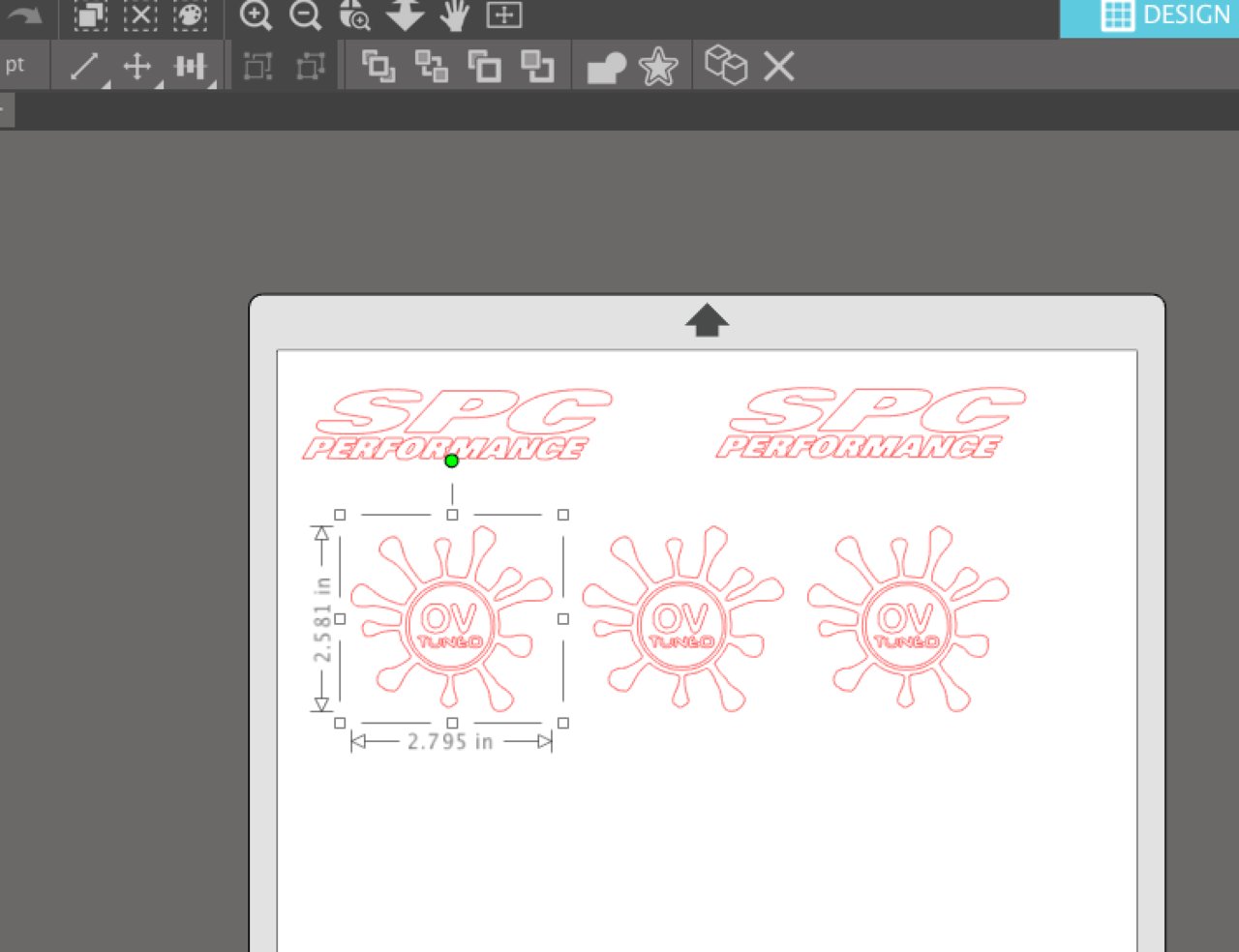Click the bottom-middle selection edge handle
Viewport: 1239px width, 952px height.
[452, 723]
